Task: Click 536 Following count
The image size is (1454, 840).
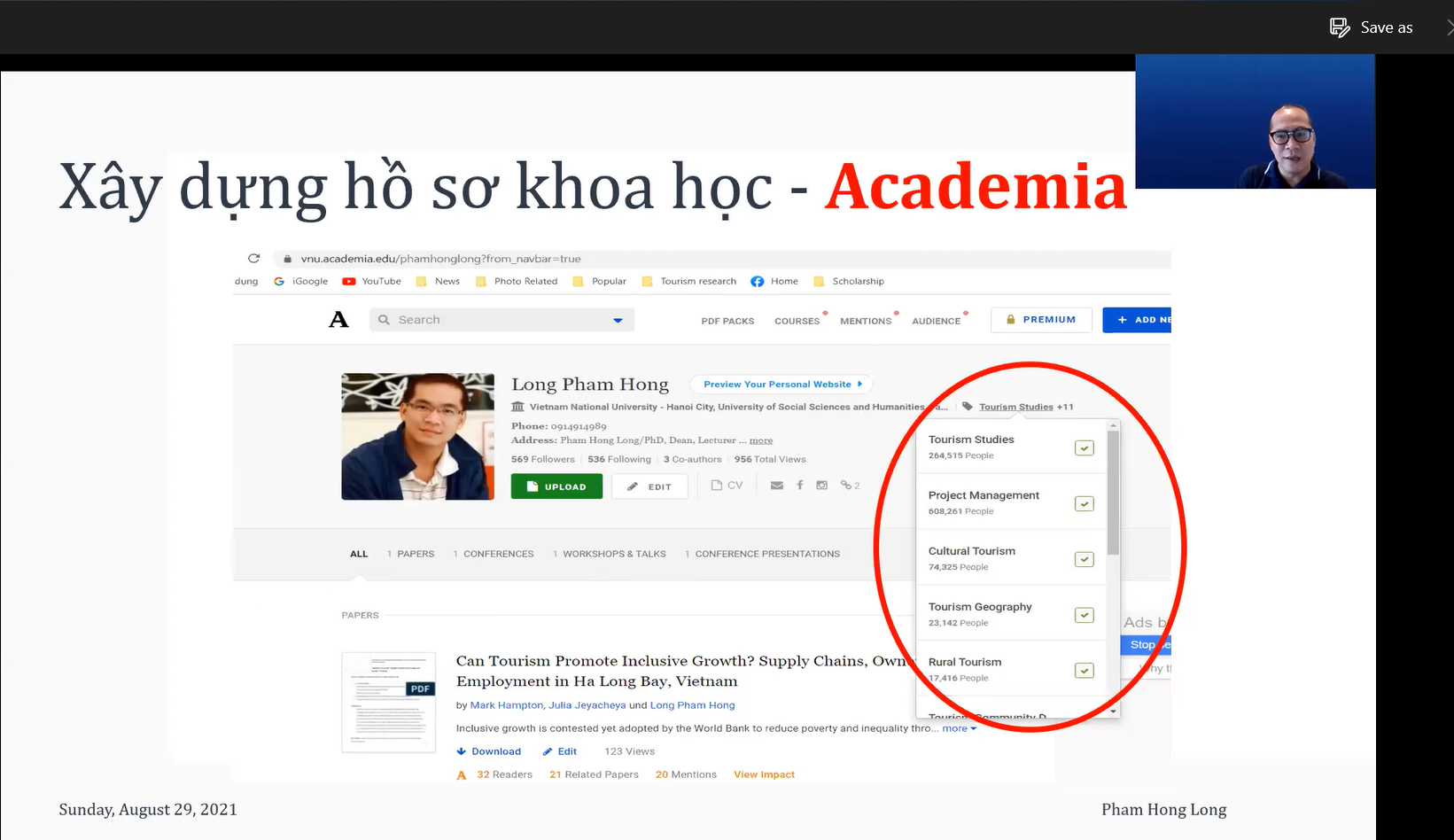Action: (x=619, y=459)
